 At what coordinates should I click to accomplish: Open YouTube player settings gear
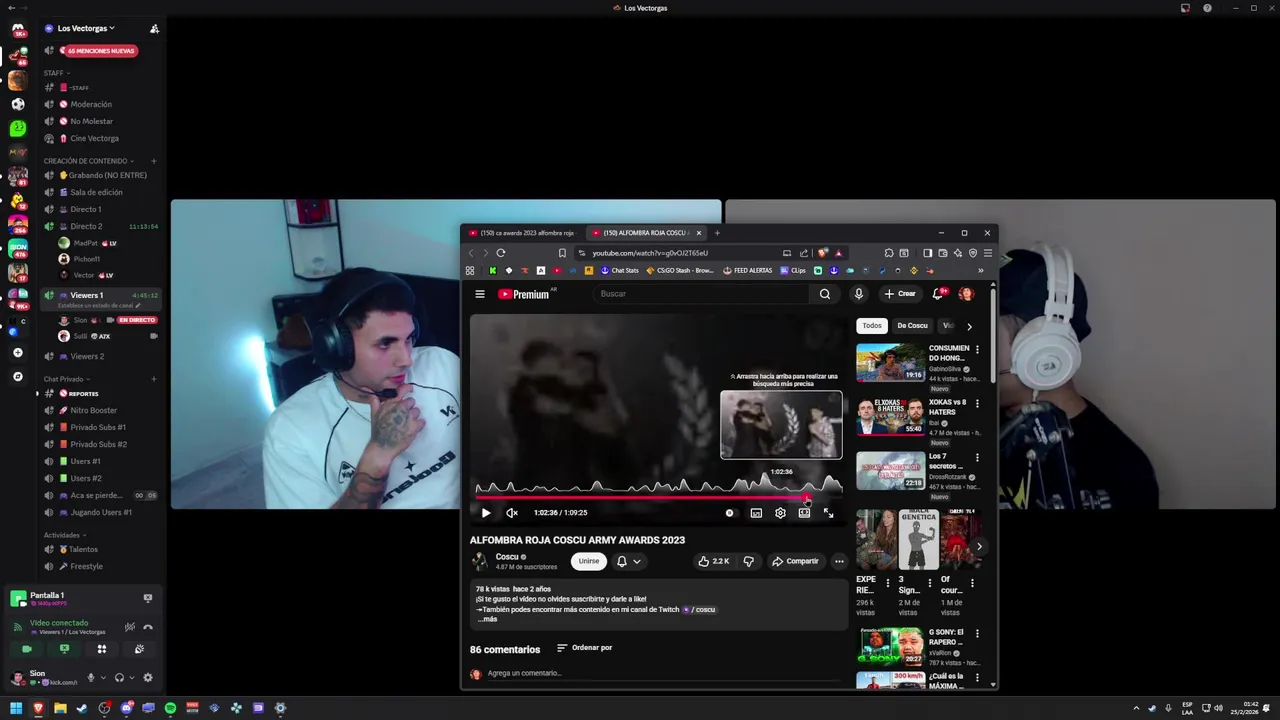click(x=780, y=513)
